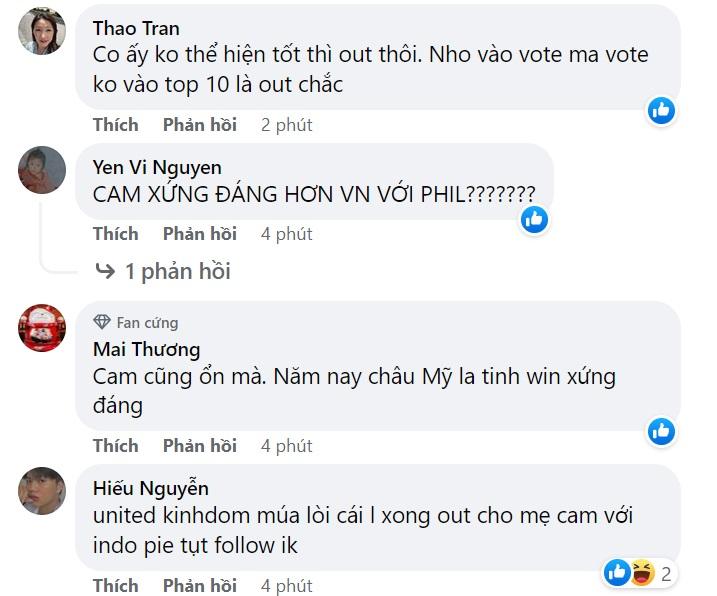
Task: Expand the '1 phản hồi' reply thread
Action: (163, 271)
